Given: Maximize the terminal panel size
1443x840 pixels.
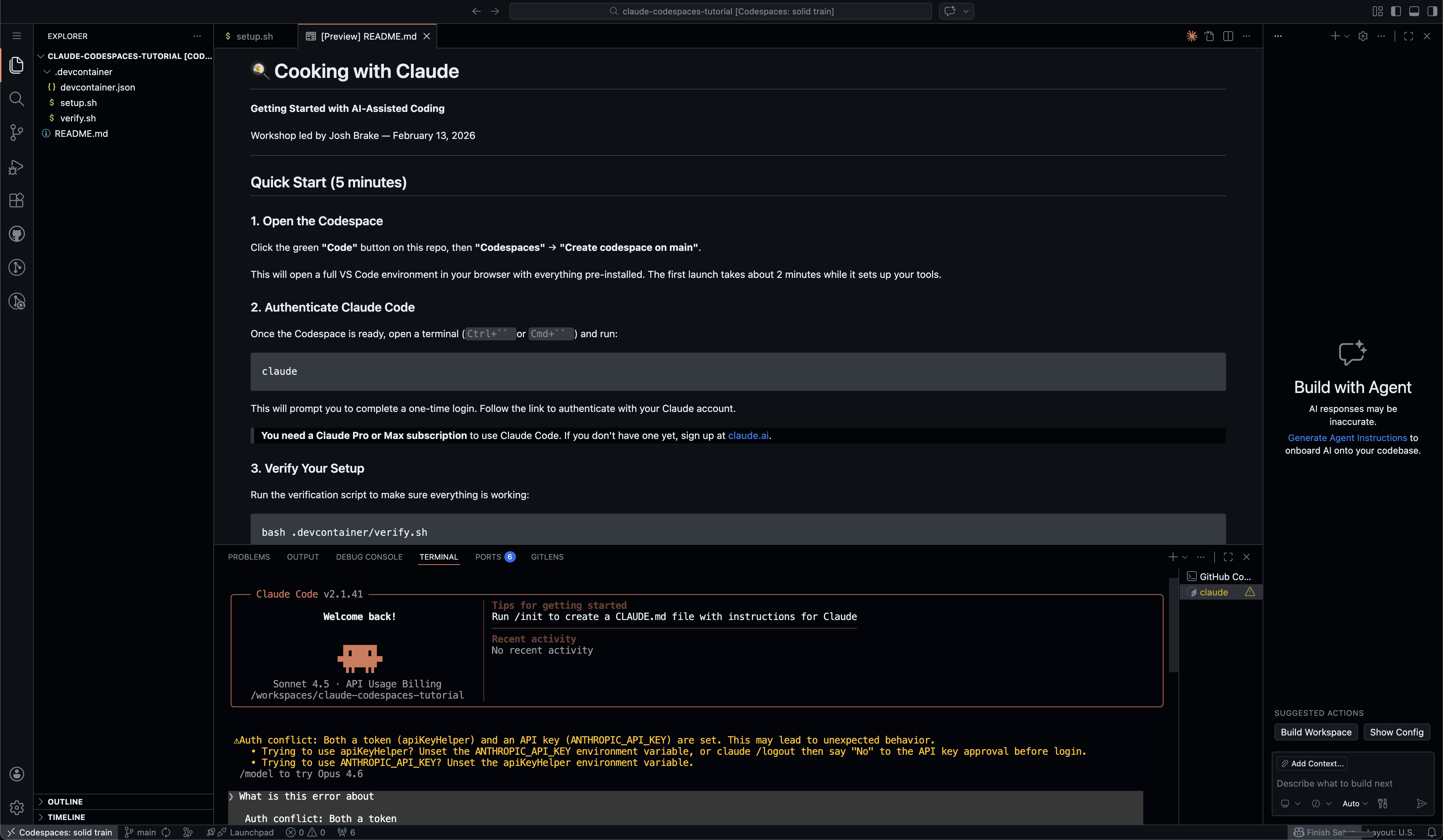Looking at the screenshot, I should coord(1228,556).
